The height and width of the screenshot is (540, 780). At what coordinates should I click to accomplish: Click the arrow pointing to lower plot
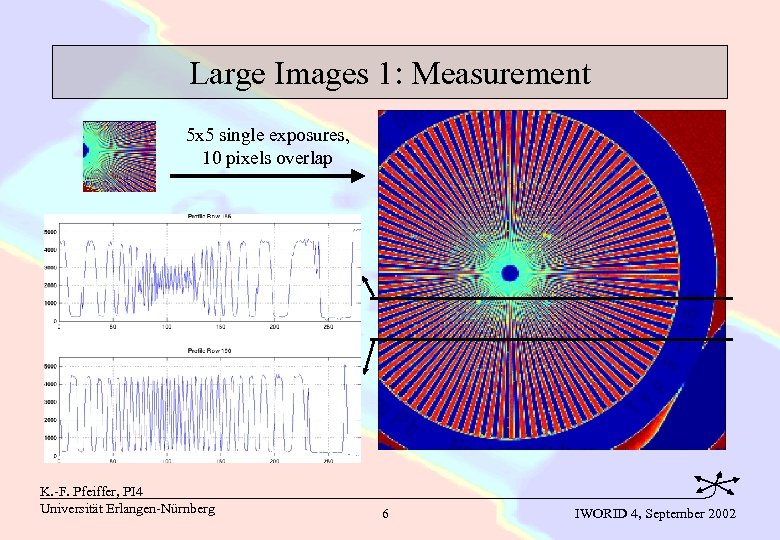click(x=369, y=357)
